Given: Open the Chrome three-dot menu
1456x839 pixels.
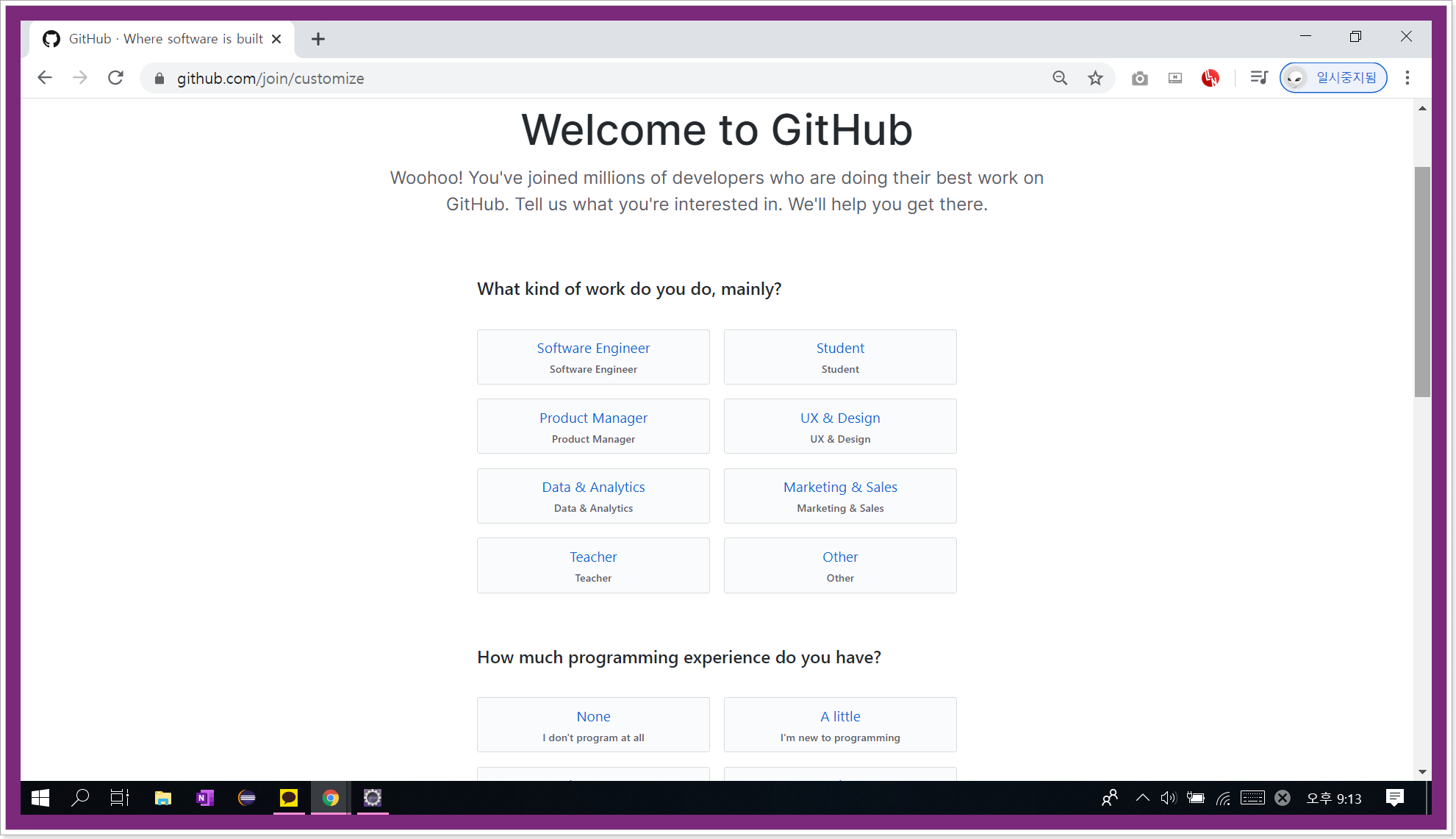Looking at the screenshot, I should coord(1407,78).
